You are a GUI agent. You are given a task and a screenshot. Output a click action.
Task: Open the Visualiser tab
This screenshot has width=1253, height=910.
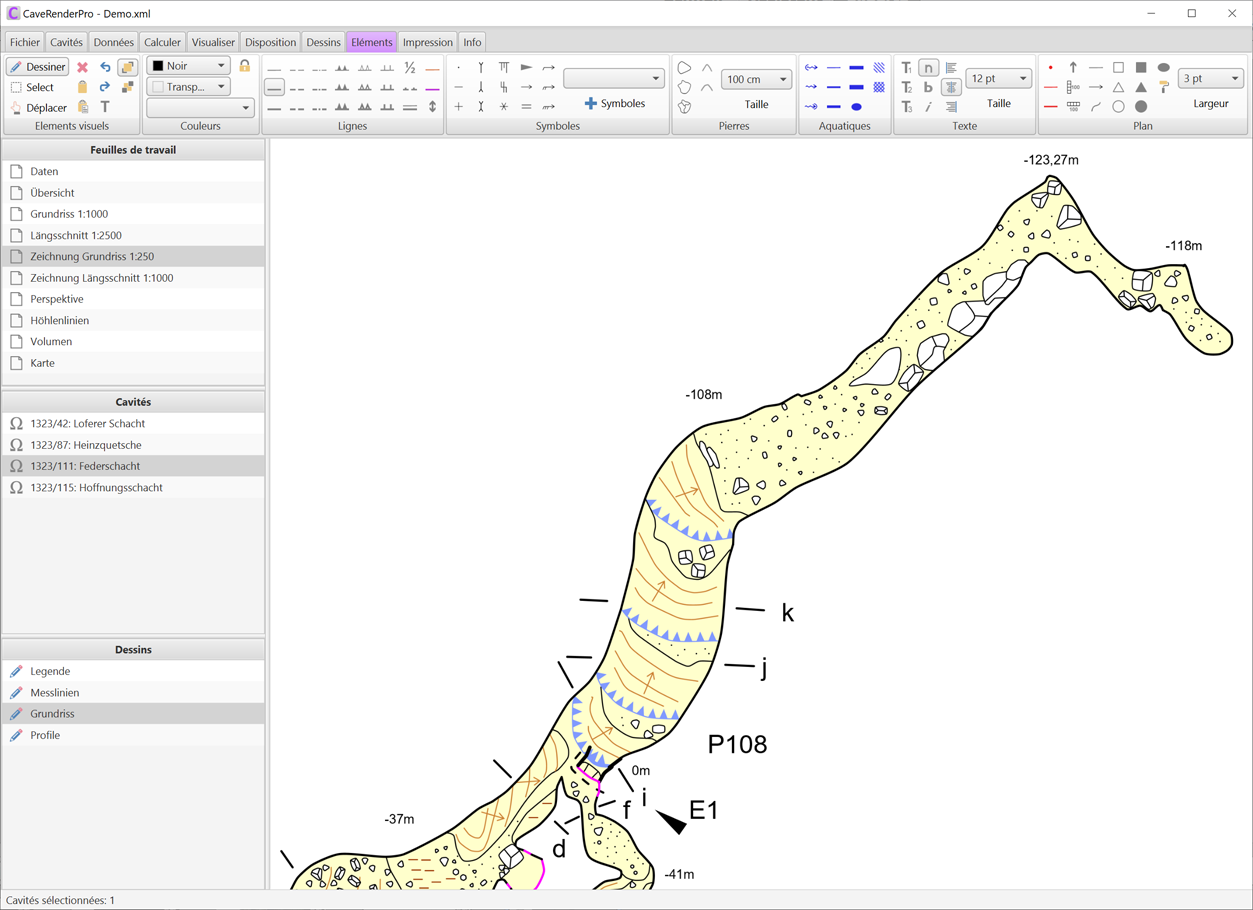[213, 42]
